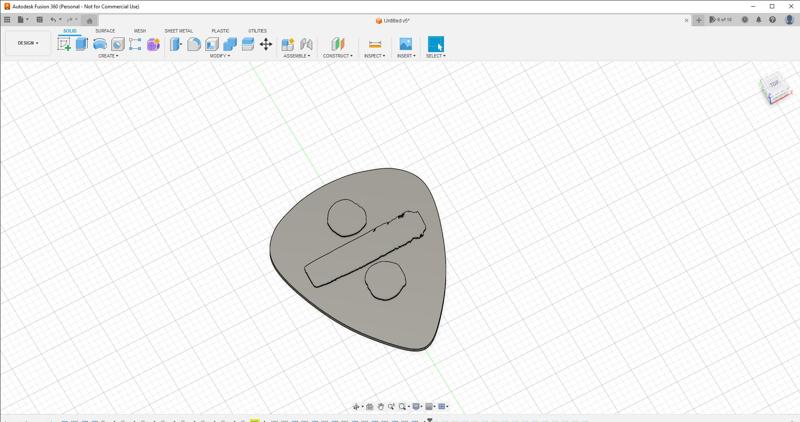This screenshot has width=800, height=422.
Task: Click the ViewCube TOP face
Action: 774,84
